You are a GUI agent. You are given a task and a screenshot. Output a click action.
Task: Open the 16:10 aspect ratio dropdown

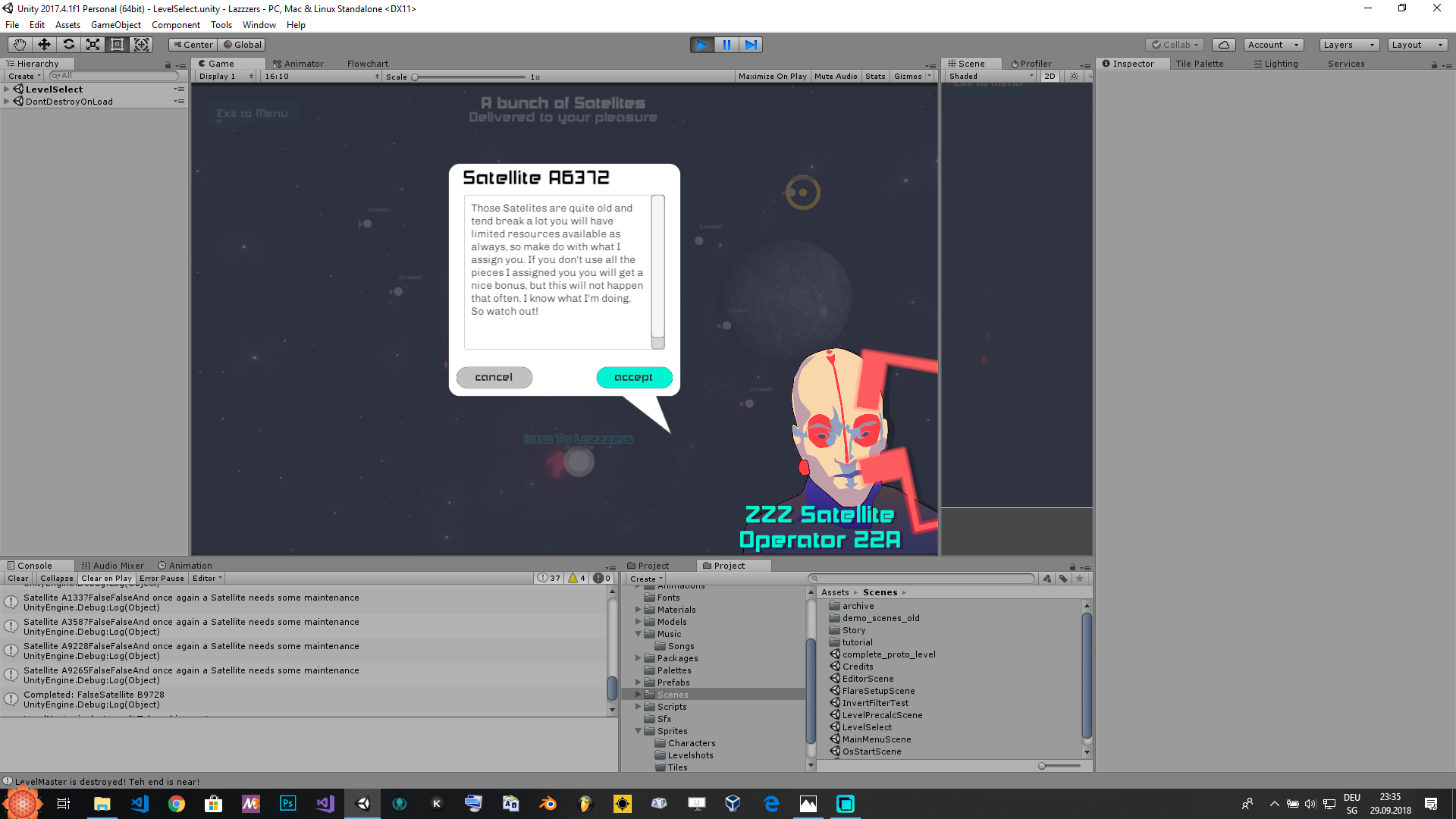click(x=322, y=77)
